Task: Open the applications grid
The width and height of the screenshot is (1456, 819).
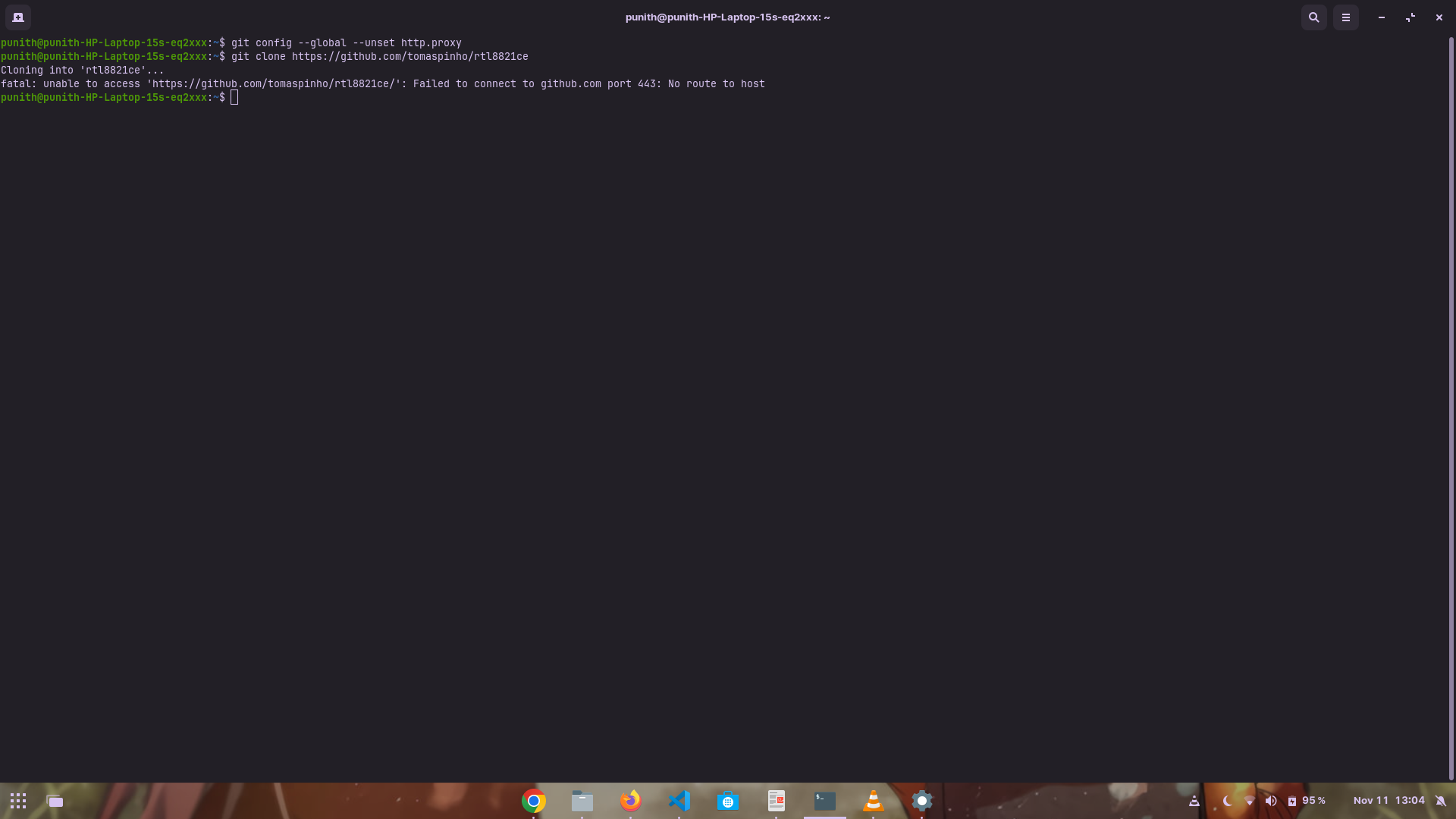Action: point(18,801)
